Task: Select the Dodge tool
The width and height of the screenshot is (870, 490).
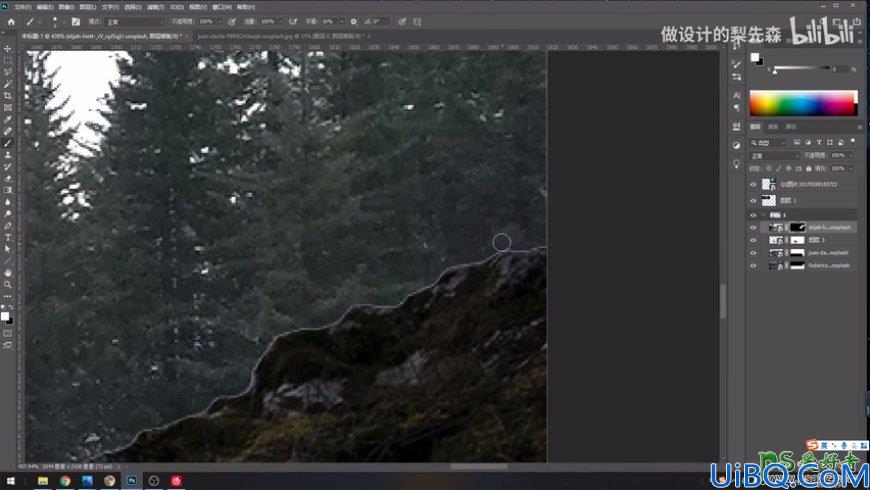Action: pyautogui.click(x=8, y=214)
